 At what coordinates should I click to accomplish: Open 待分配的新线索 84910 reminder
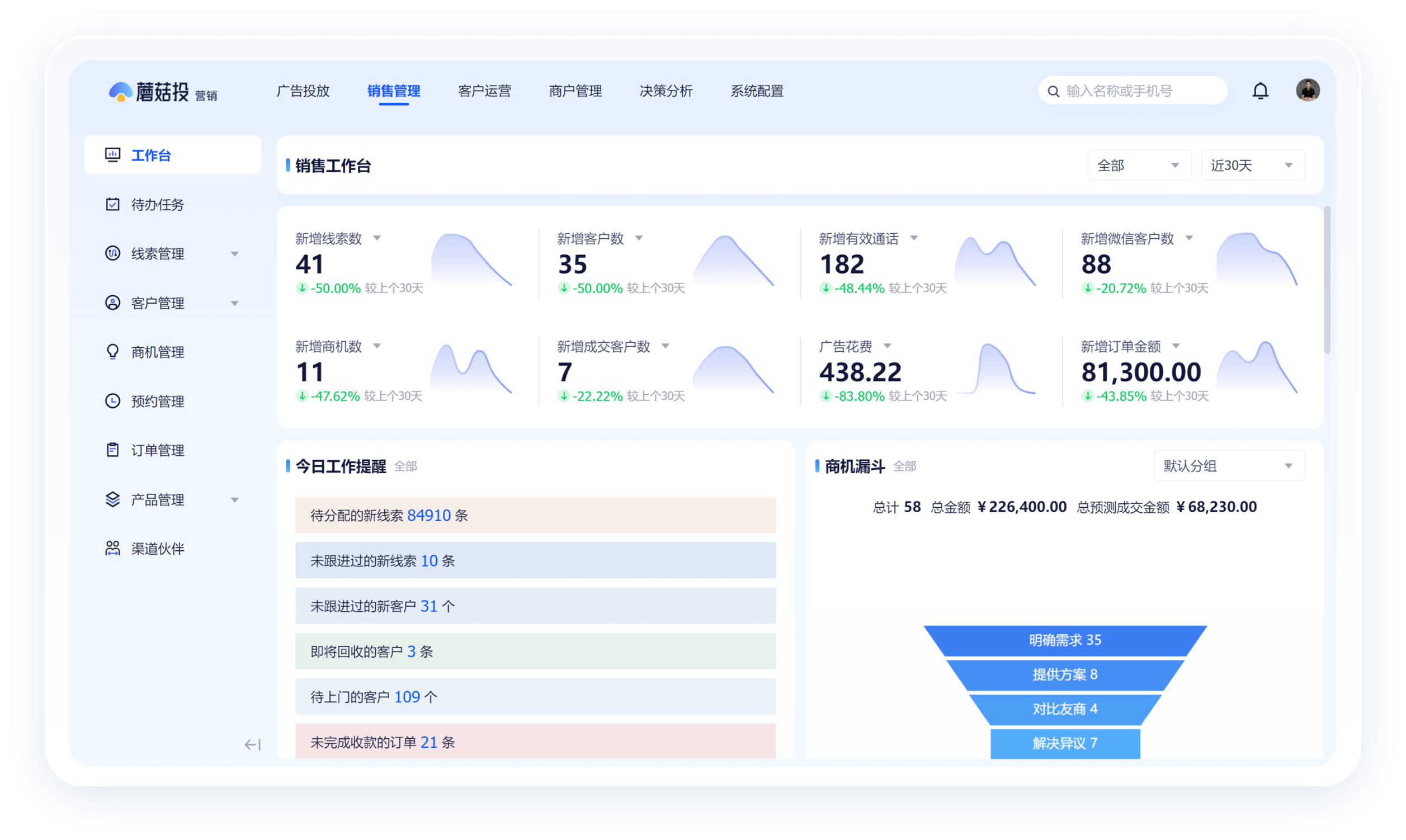[x=535, y=515]
